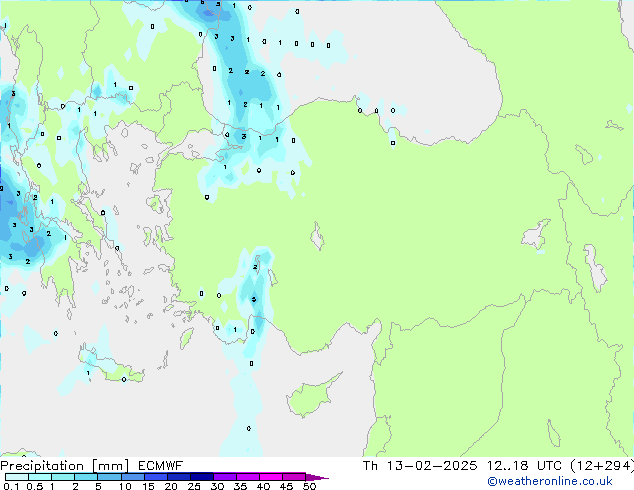Click the 45–50 mm legend color box
Viewport: 634px width, 490px height.
pos(294,477)
